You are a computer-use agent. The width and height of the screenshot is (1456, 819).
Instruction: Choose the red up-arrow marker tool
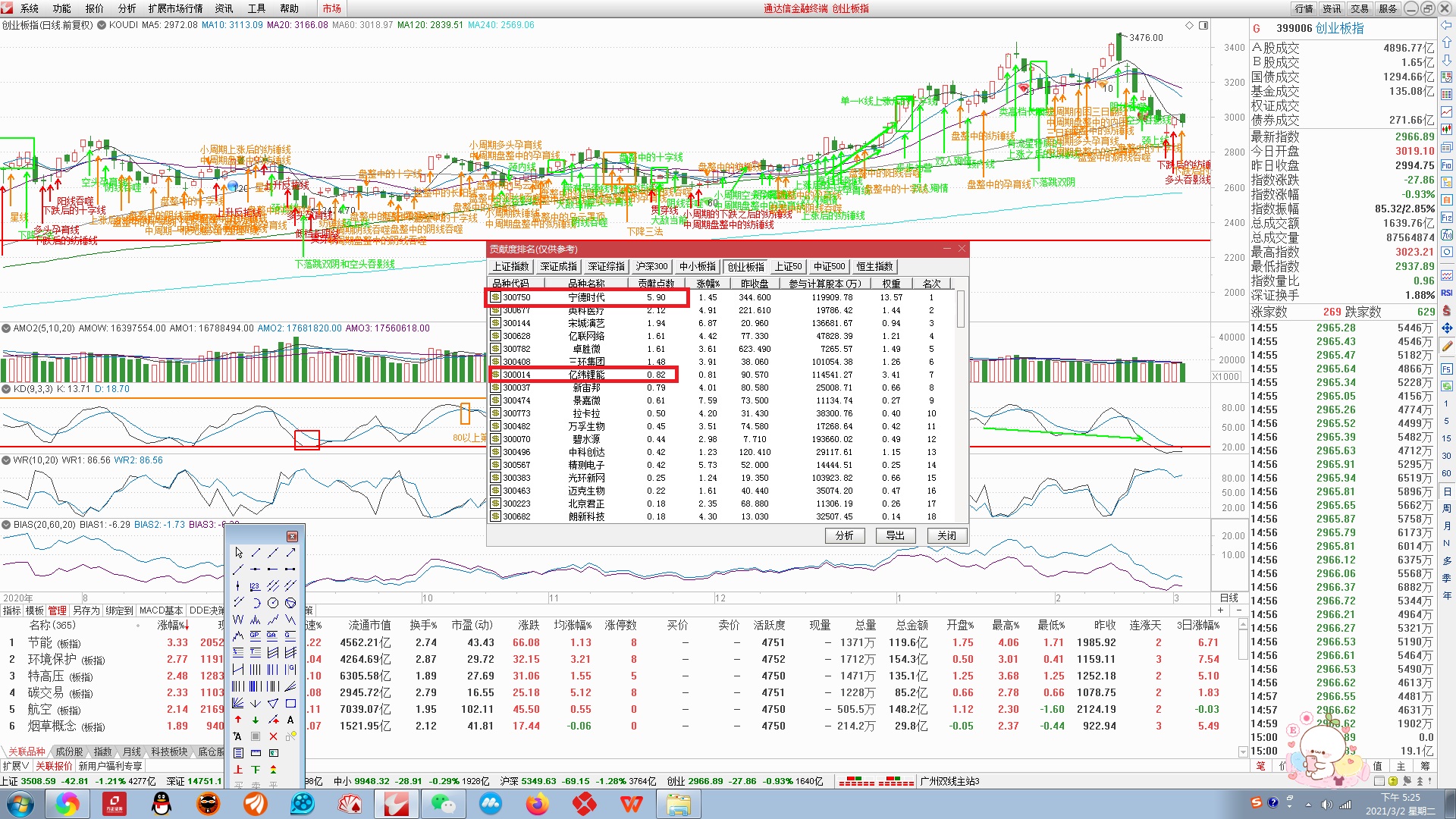[x=238, y=720]
